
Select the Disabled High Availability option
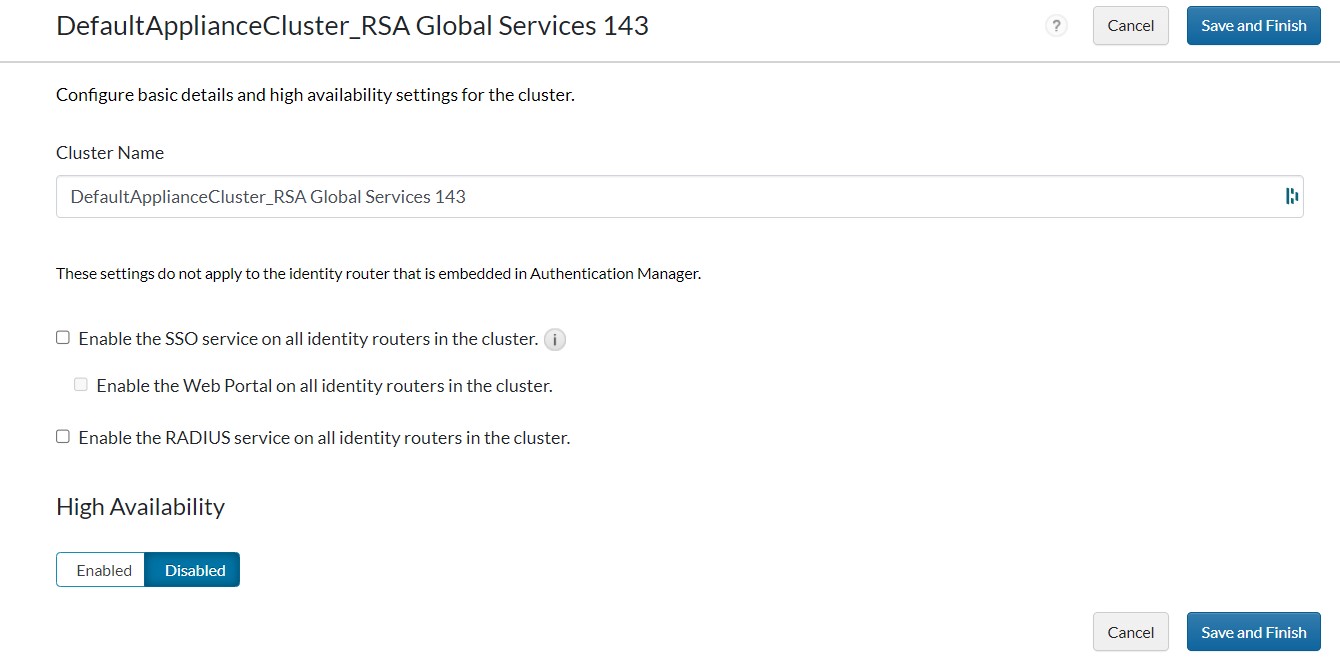tap(194, 570)
